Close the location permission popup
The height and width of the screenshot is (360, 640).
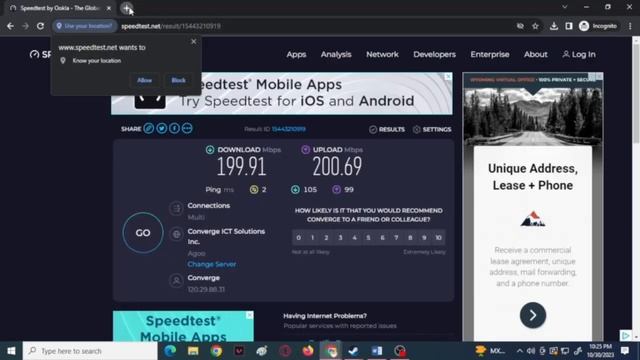click(x=194, y=41)
